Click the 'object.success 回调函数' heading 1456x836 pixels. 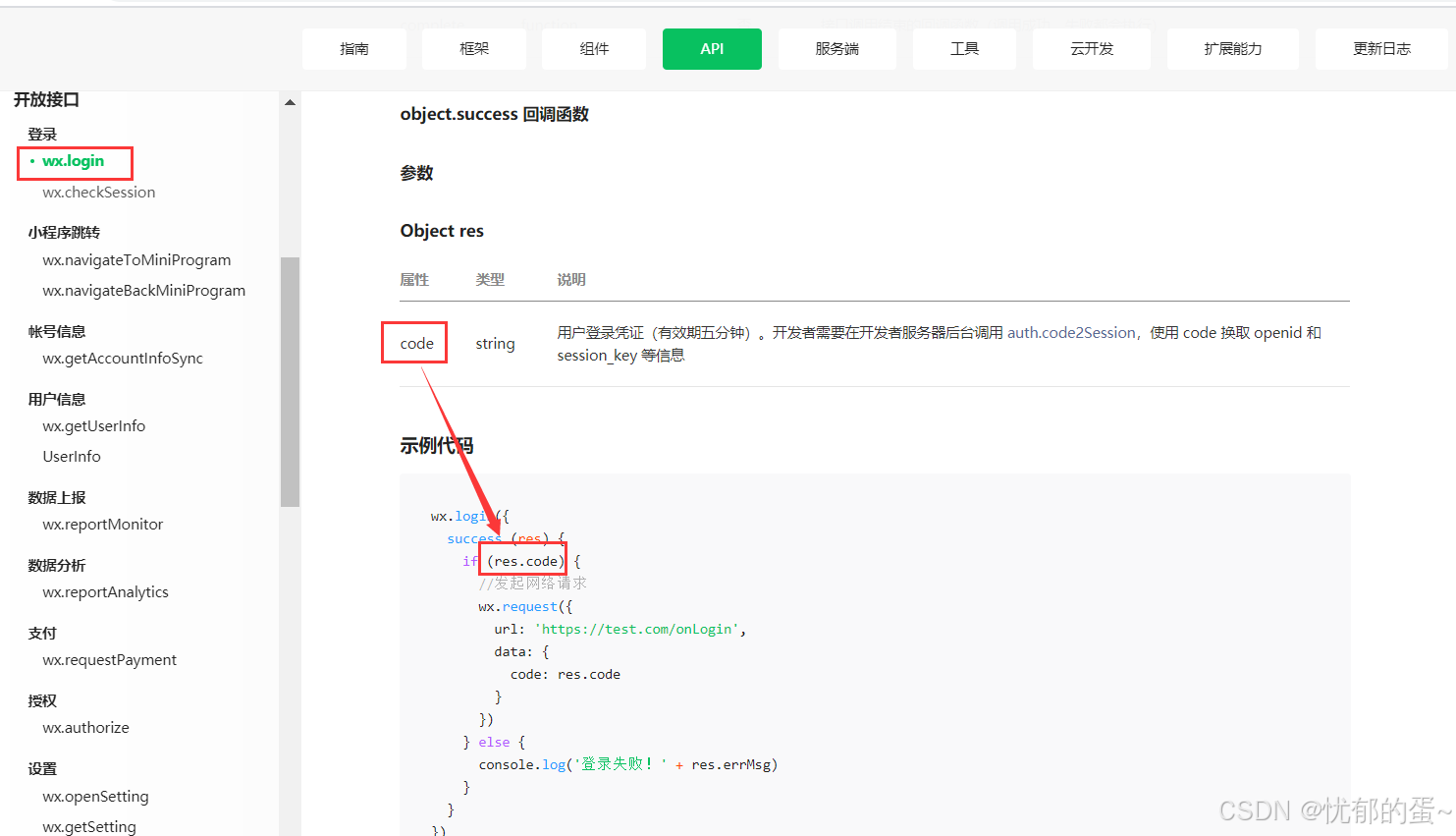pyautogui.click(x=495, y=115)
